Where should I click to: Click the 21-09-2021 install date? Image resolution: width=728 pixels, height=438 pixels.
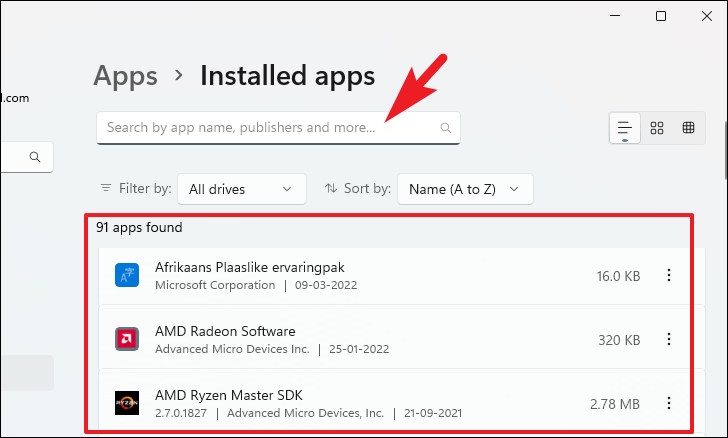tap(433, 413)
